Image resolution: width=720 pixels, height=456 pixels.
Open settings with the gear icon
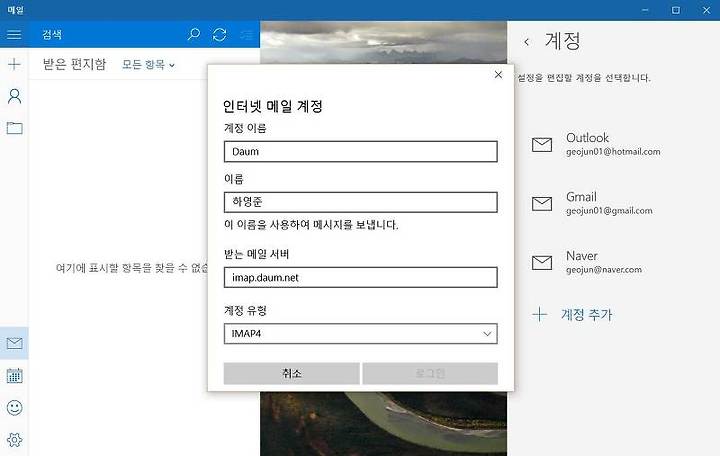14,439
